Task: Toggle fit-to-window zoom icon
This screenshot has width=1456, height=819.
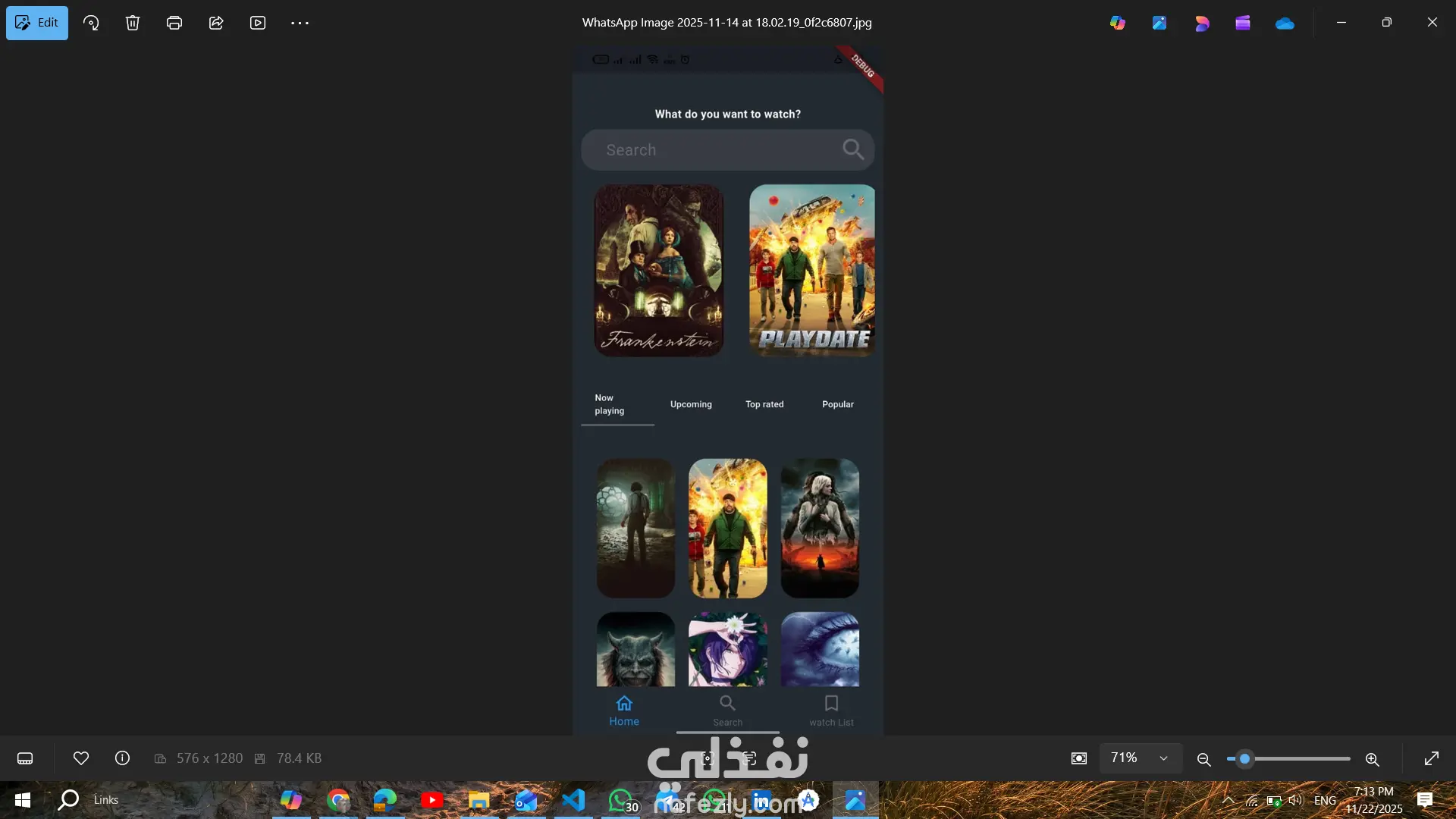Action: click(1079, 758)
